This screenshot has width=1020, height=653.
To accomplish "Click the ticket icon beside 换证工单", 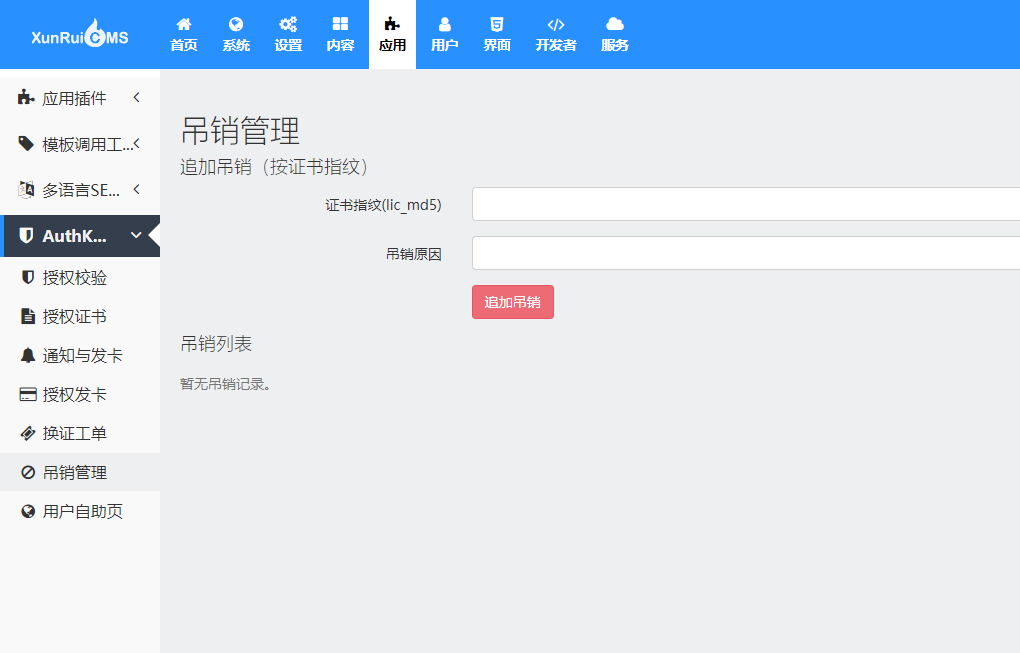I will tap(27, 433).
